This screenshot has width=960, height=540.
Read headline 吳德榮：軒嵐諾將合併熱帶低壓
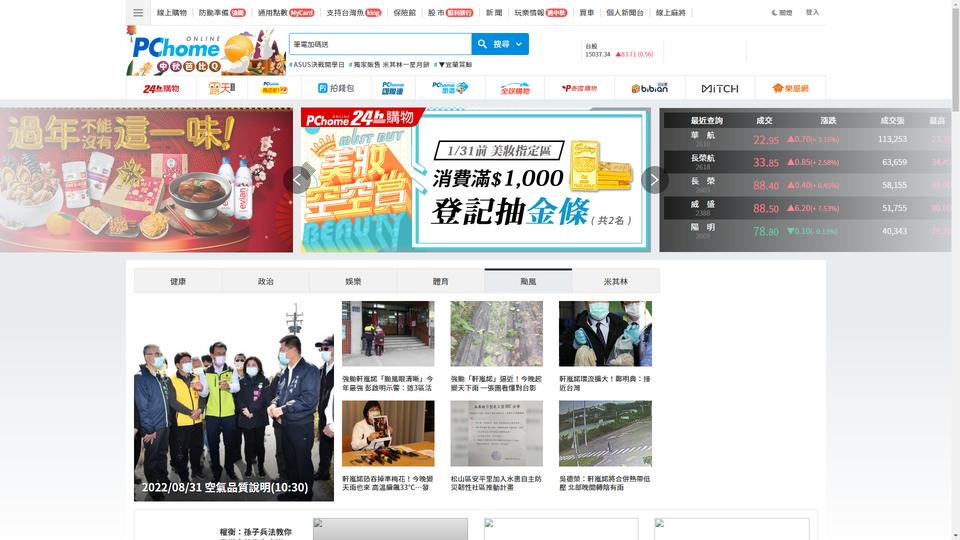point(605,483)
